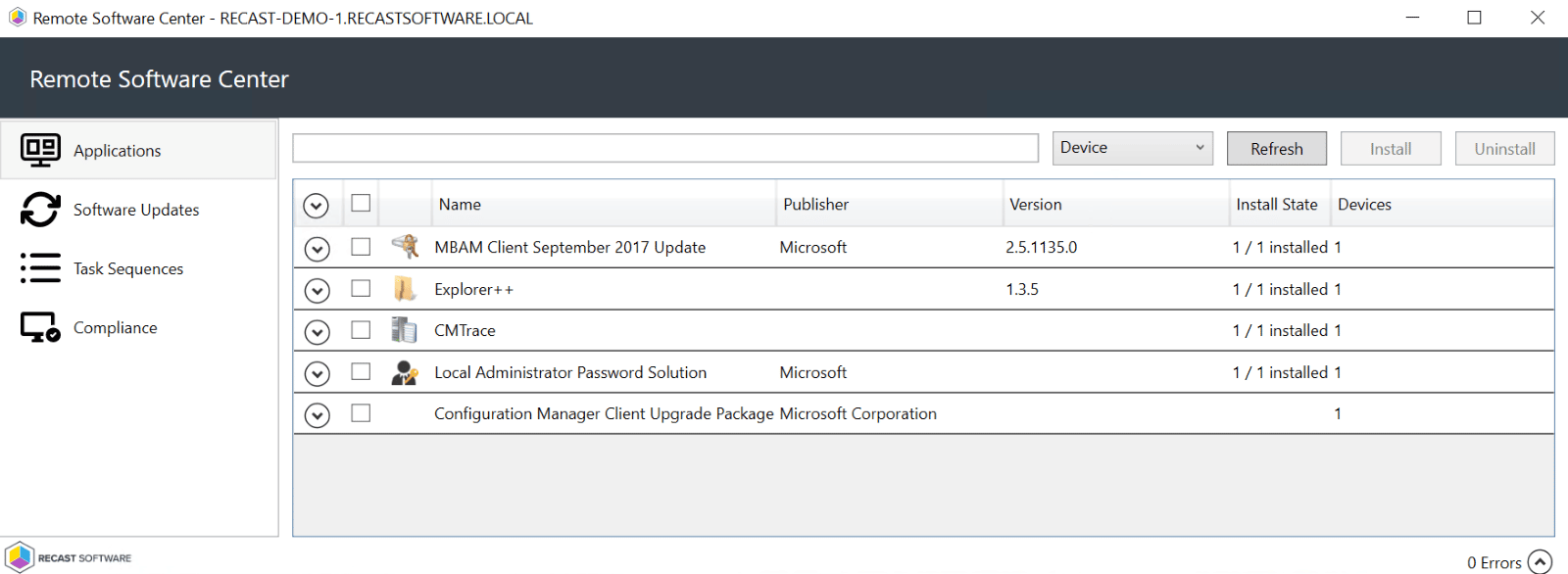Viewport: 1568px width, 574px height.
Task: Check the MBAM Client September 2017 Update box
Action: [361, 247]
